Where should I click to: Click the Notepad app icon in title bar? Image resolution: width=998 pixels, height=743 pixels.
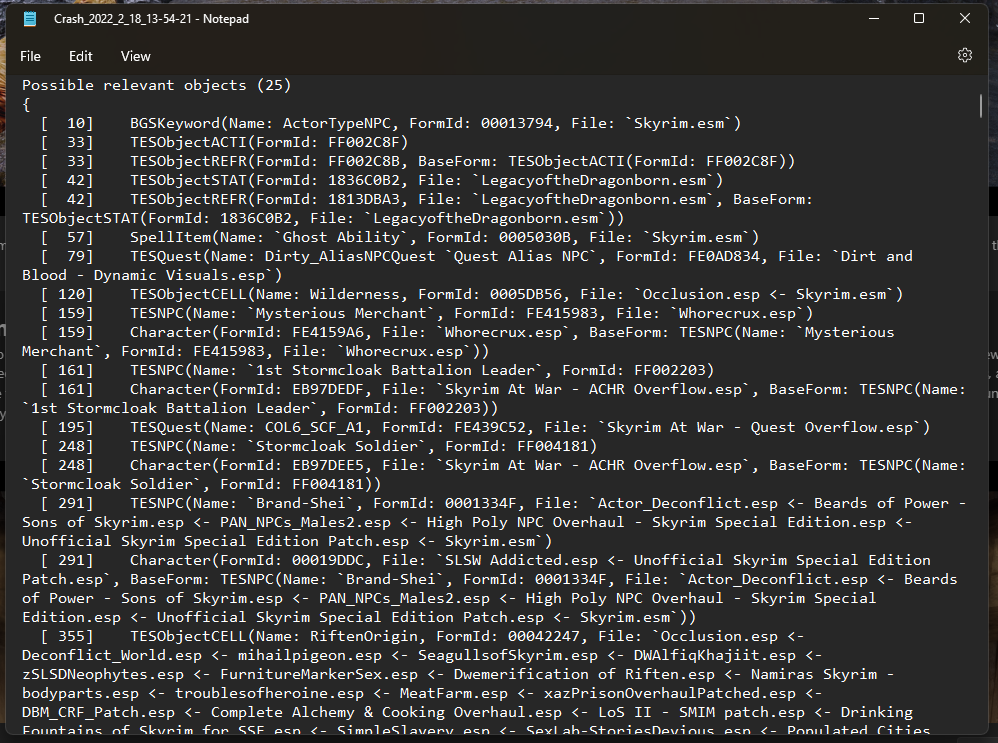(x=29, y=19)
